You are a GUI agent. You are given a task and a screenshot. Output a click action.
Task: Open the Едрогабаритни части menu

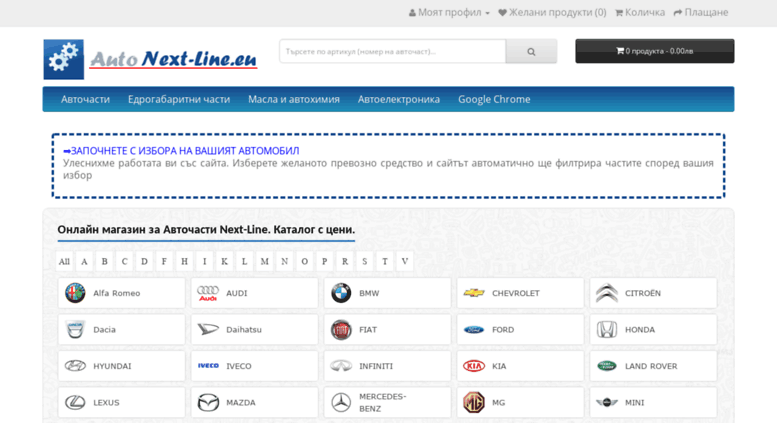click(x=179, y=99)
